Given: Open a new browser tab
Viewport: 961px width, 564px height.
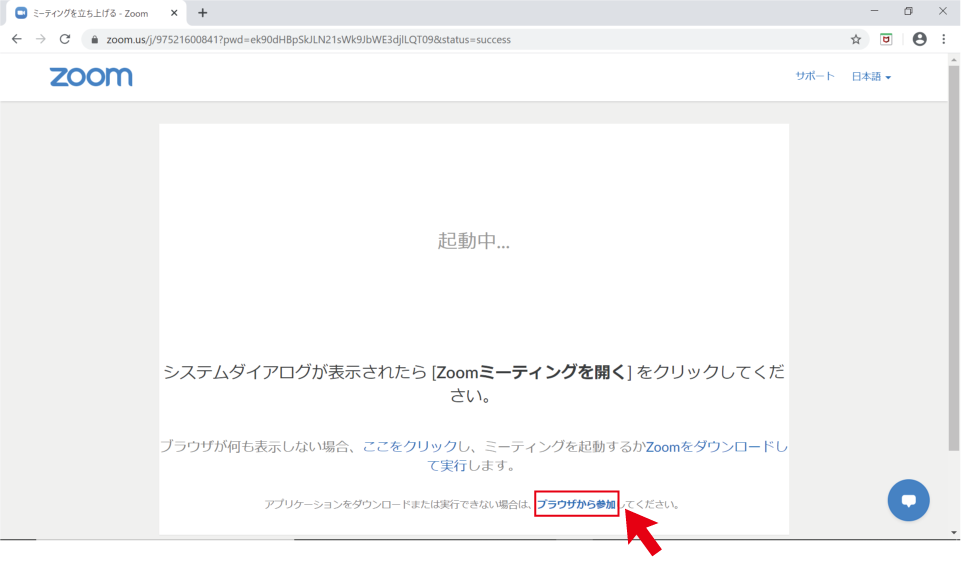Looking at the screenshot, I should [203, 13].
